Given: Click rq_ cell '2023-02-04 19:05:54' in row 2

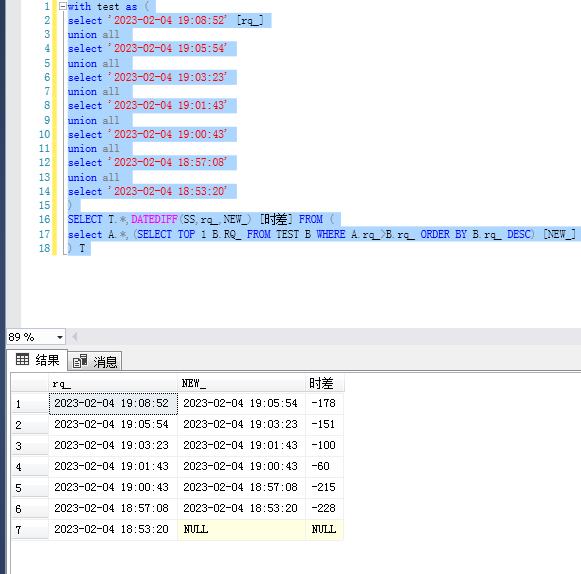Looking at the screenshot, I should click(x=113, y=424).
